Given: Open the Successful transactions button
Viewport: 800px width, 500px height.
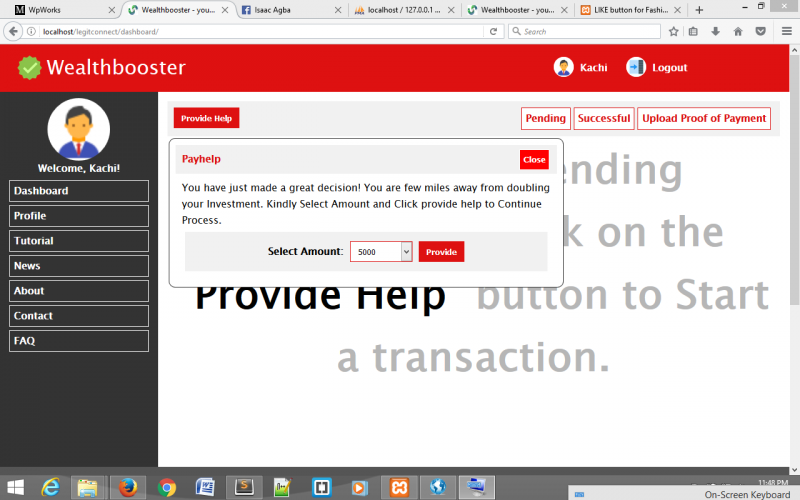Looking at the screenshot, I should coord(604,118).
